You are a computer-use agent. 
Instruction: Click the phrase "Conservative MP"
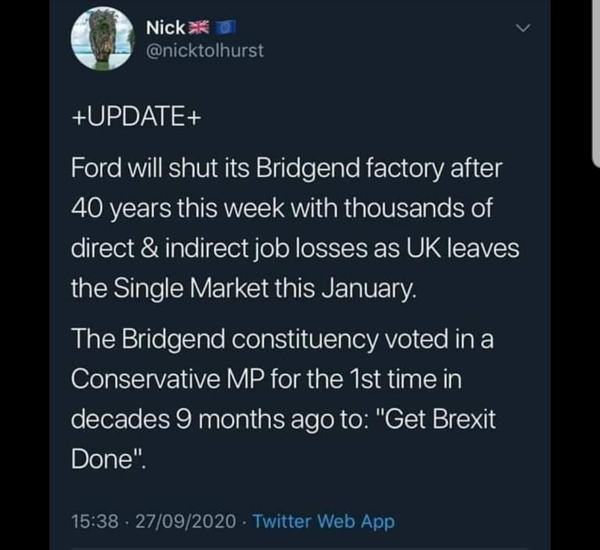click(x=173, y=380)
